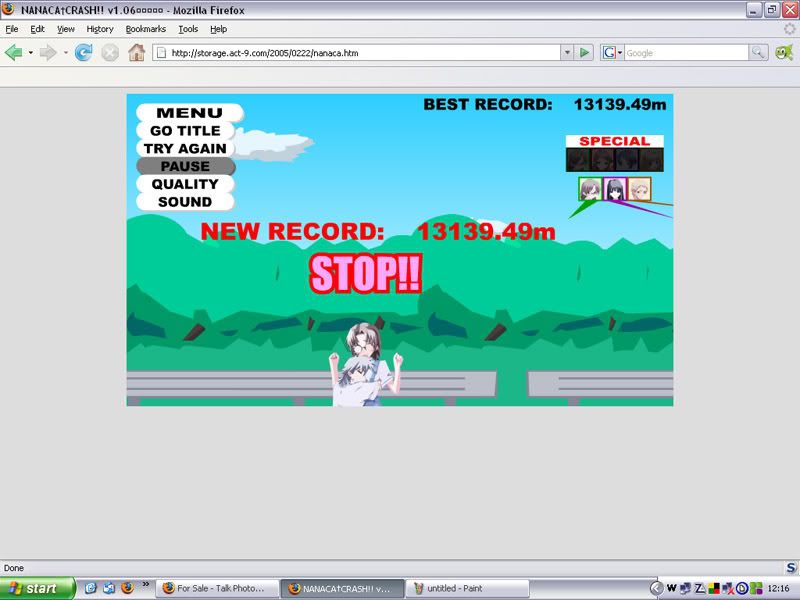Click the S icon in the status bar
The width and height of the screenshot is (800, 600).
(x=791, y=567)
